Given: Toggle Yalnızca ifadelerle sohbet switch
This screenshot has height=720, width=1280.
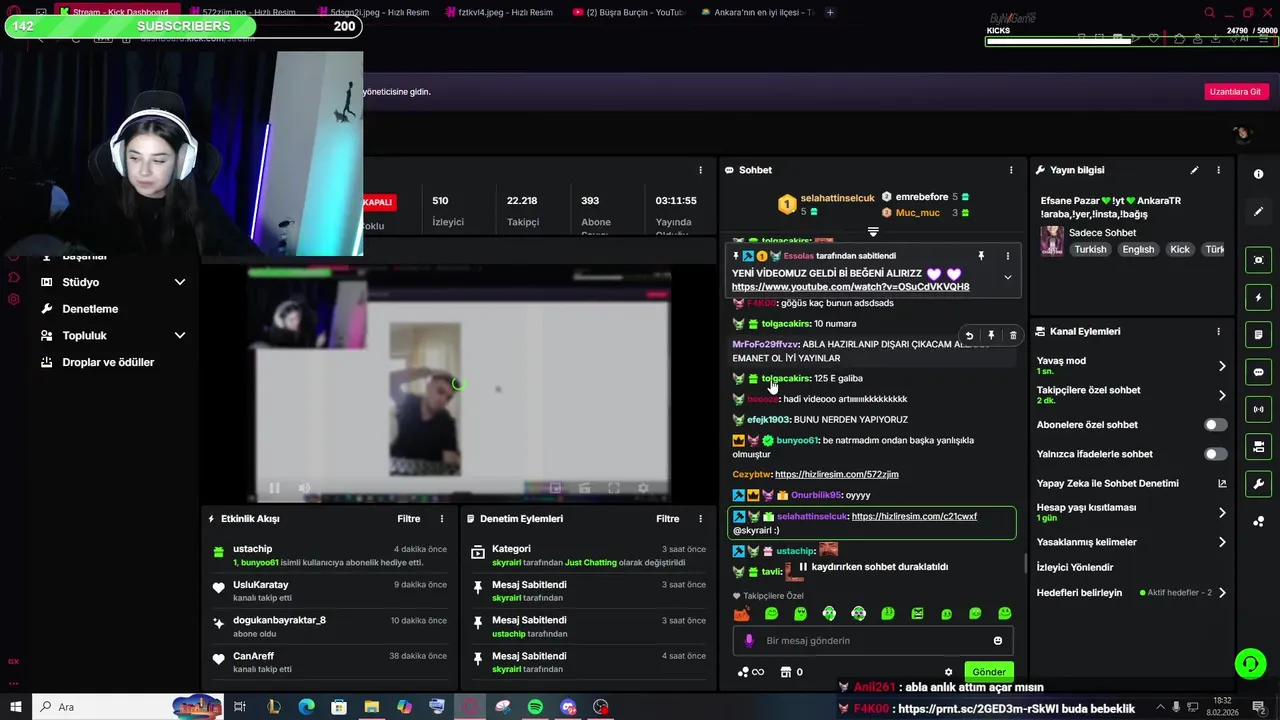Looking at the screenshot, I should (1215, 454).
